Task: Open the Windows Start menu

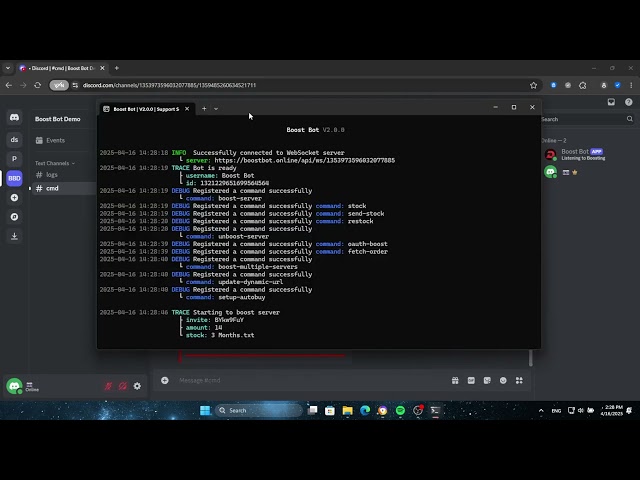Action: (x=205, y=411)
